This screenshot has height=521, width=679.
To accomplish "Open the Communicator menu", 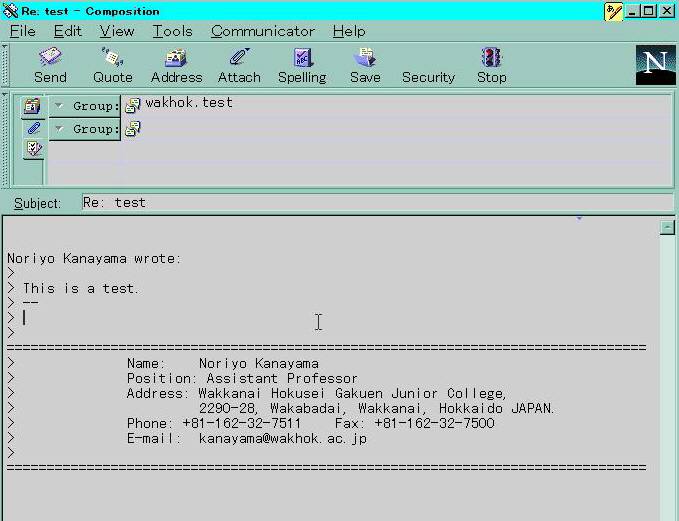I will [263, 31].
